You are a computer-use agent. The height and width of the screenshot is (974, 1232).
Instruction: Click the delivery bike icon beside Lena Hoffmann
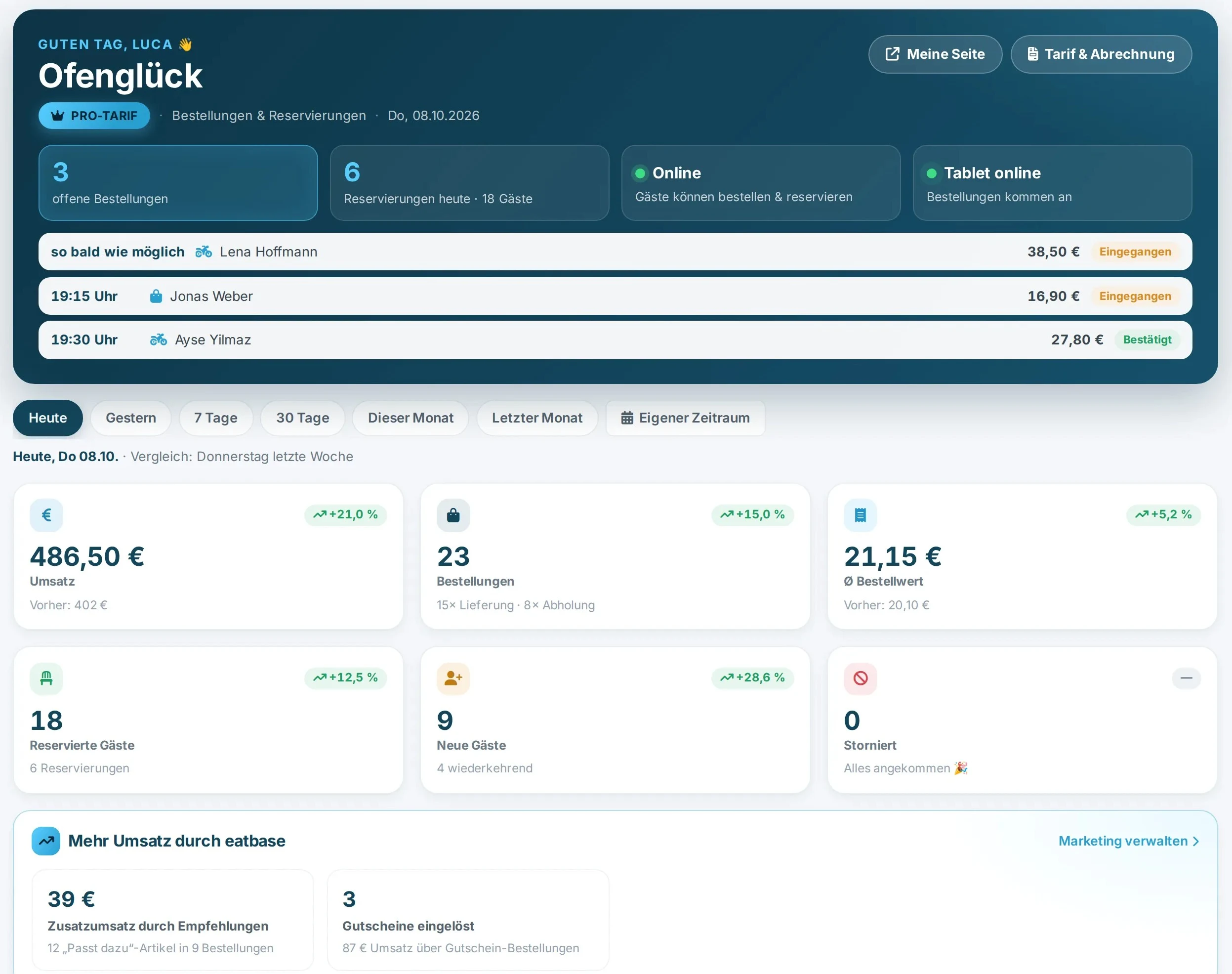coord(204,252)
